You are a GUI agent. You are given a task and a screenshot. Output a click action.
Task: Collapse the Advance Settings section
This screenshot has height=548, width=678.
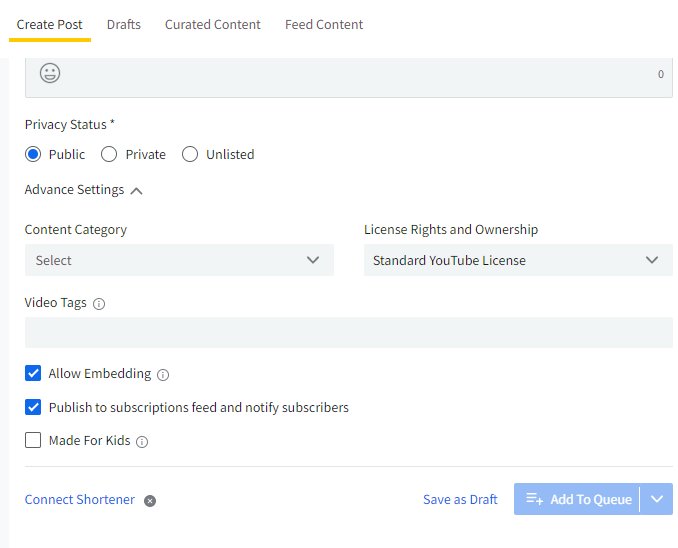pos(136,191)
